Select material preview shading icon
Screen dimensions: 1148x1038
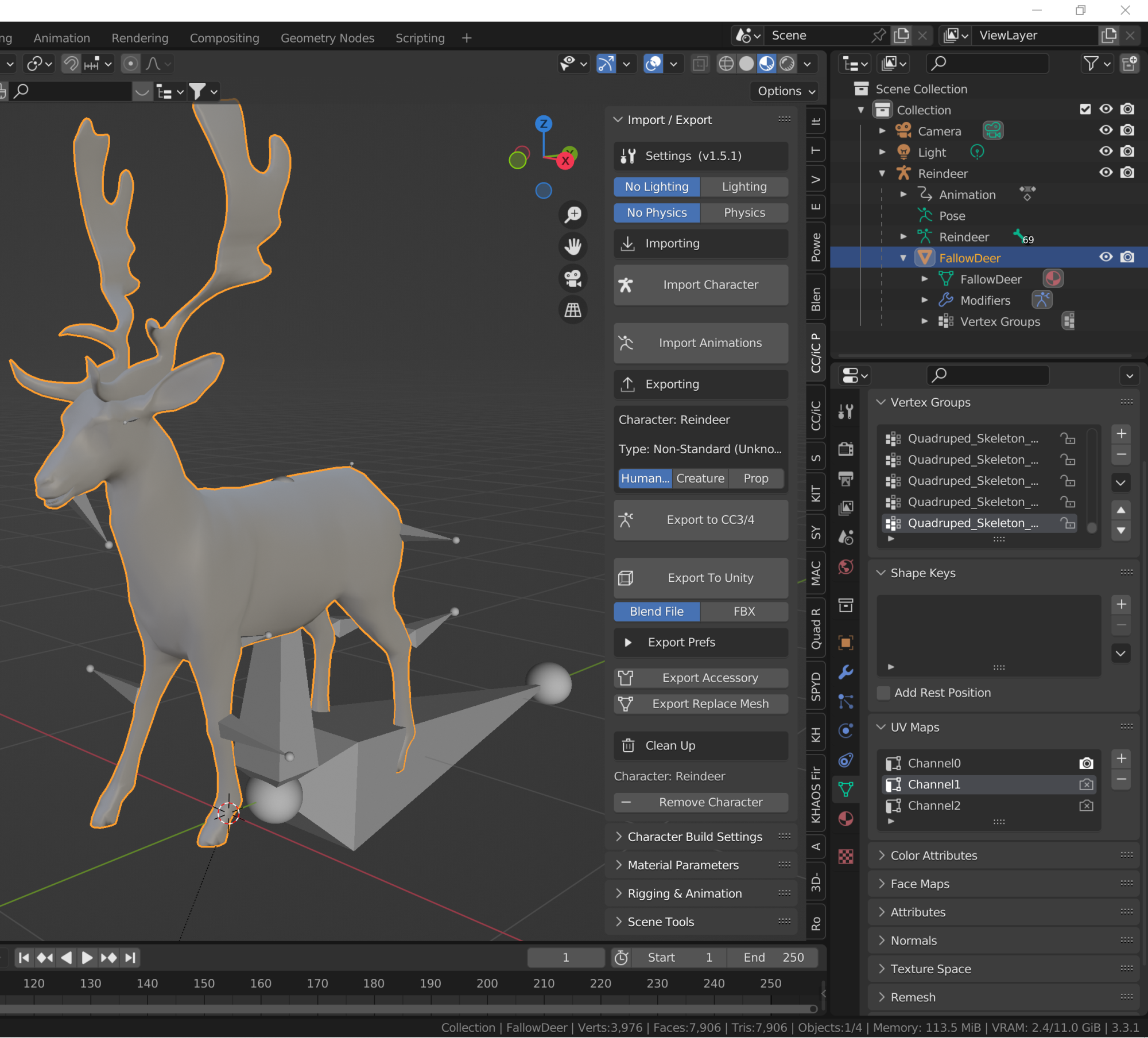(x=767, y=64)
